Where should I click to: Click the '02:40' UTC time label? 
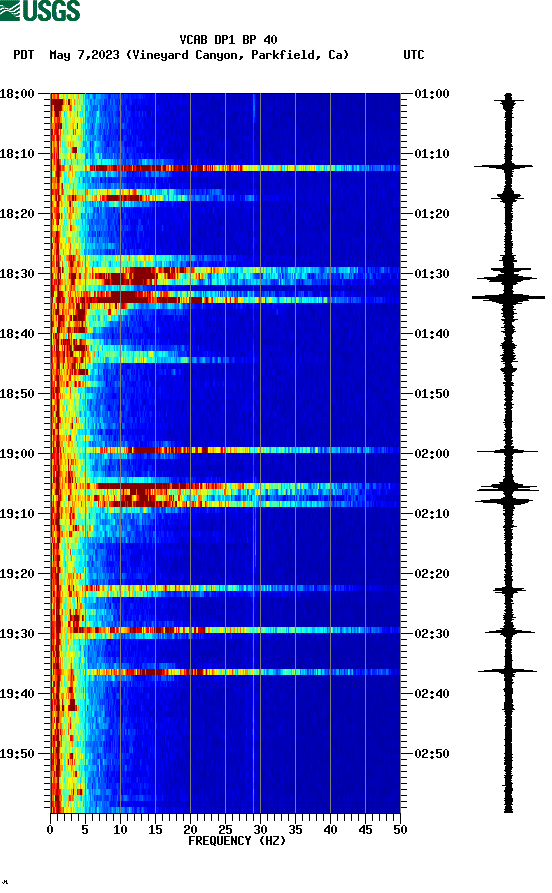(432, 694)
